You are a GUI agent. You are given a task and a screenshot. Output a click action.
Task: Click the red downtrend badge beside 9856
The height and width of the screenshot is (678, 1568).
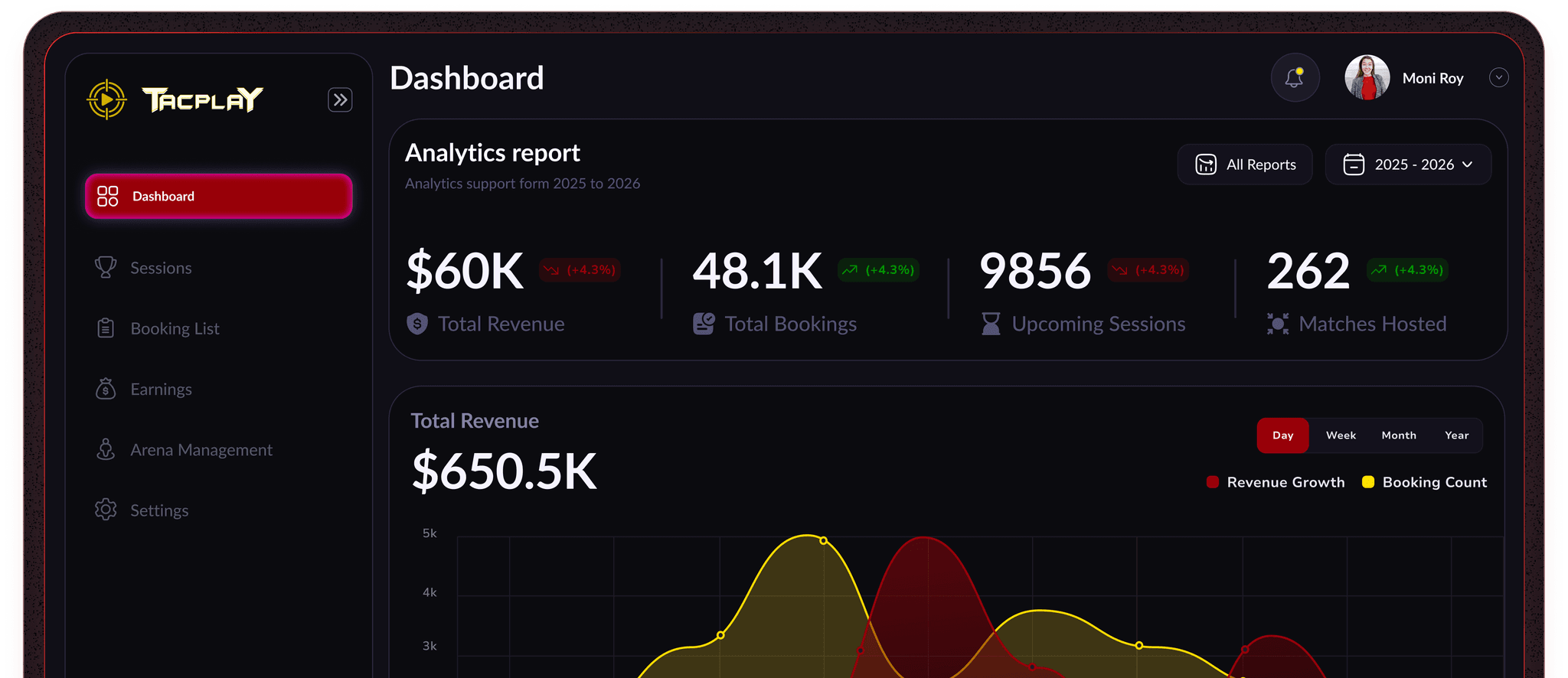pos(1148,270)
